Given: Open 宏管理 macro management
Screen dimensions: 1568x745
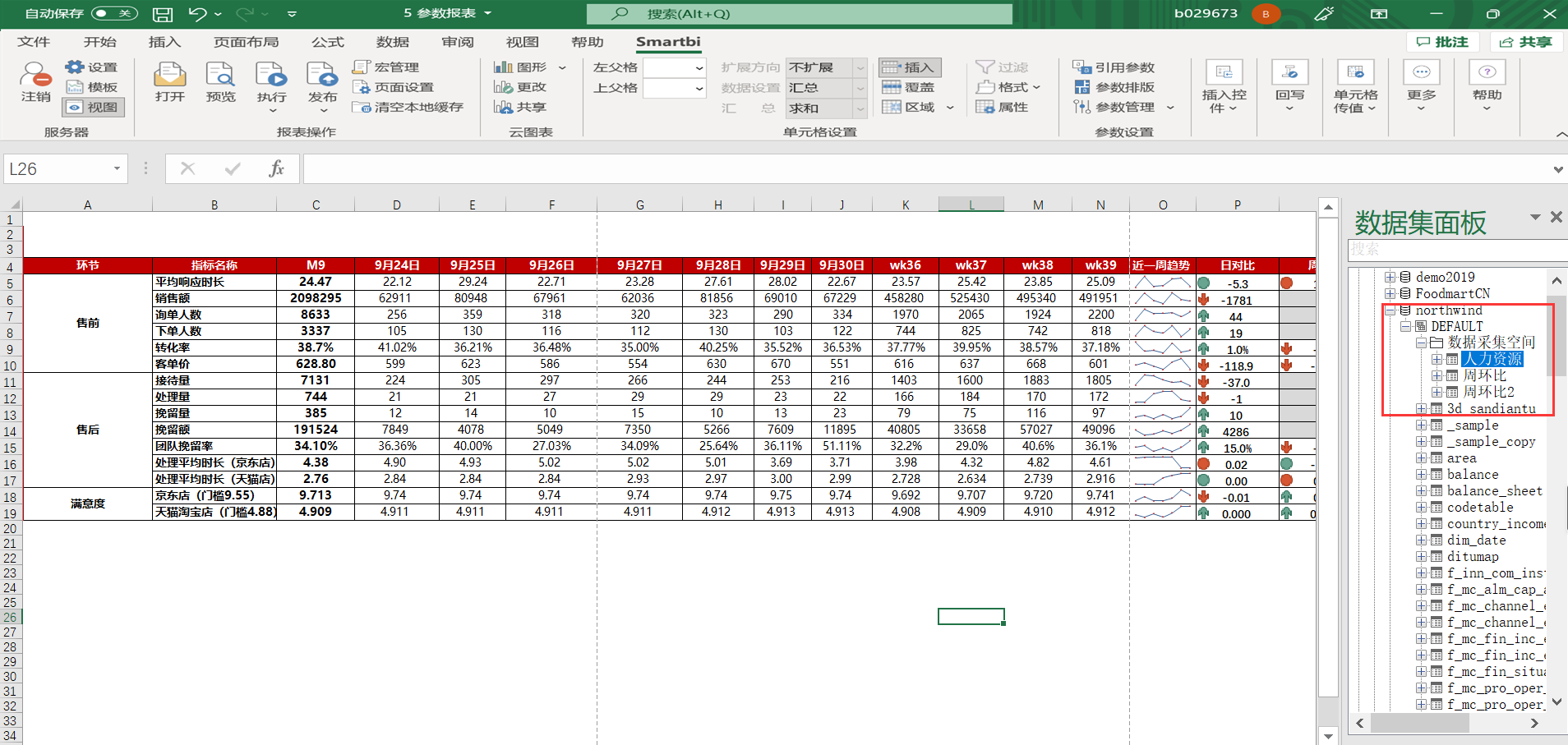Looking at the screenshot, I should [385, 67].
